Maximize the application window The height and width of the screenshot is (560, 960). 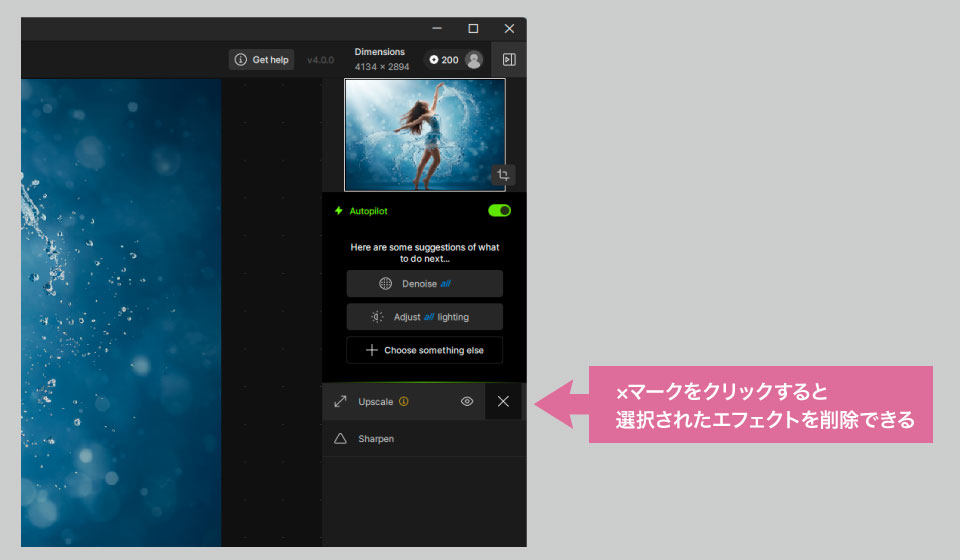click(473, 28)
